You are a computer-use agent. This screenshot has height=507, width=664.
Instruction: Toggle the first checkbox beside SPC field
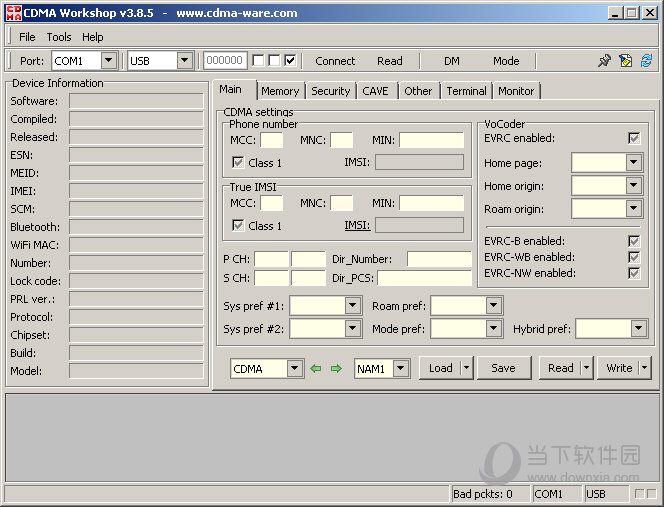258,61
